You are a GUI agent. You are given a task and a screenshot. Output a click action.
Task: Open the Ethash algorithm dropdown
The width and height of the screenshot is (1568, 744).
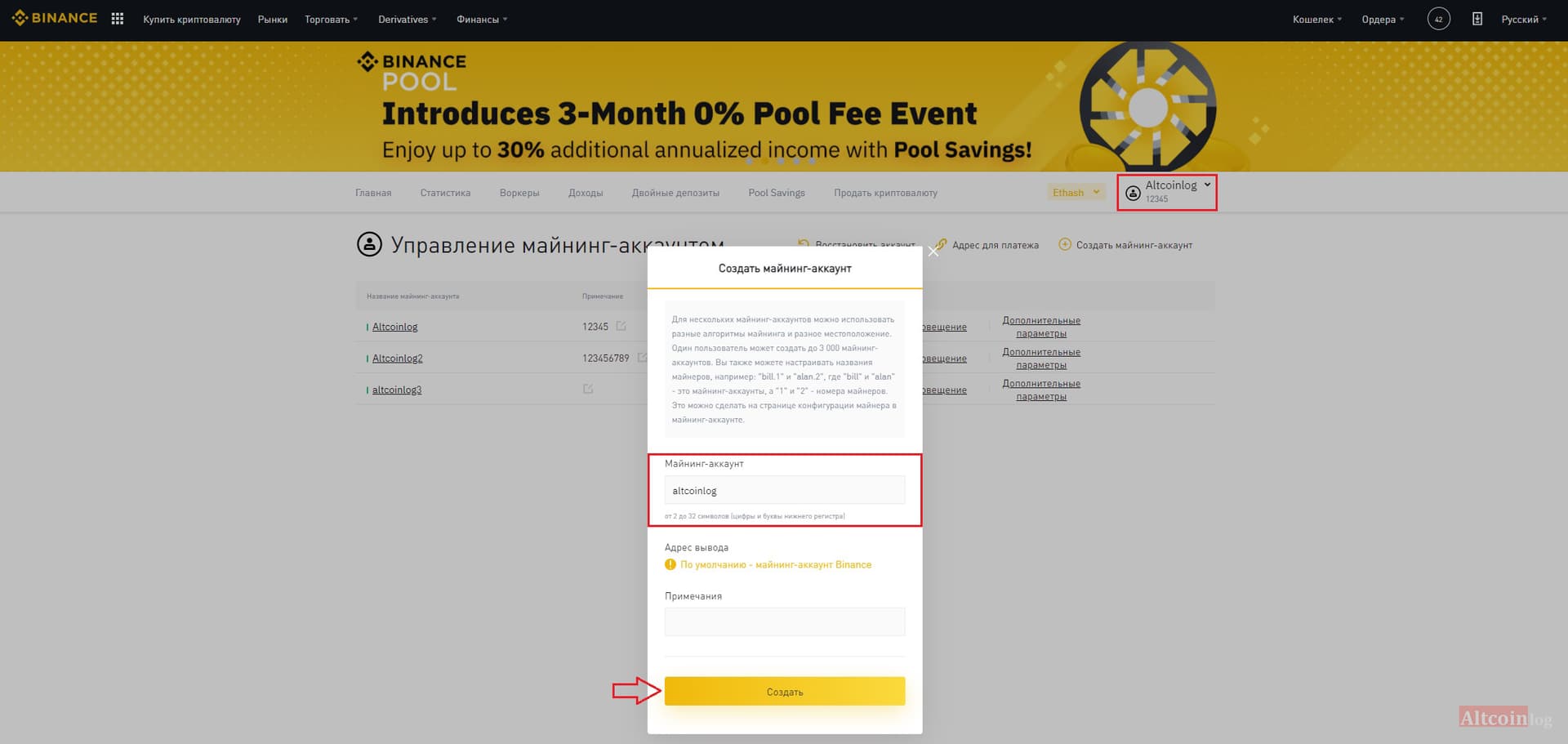coord(1076,193)
